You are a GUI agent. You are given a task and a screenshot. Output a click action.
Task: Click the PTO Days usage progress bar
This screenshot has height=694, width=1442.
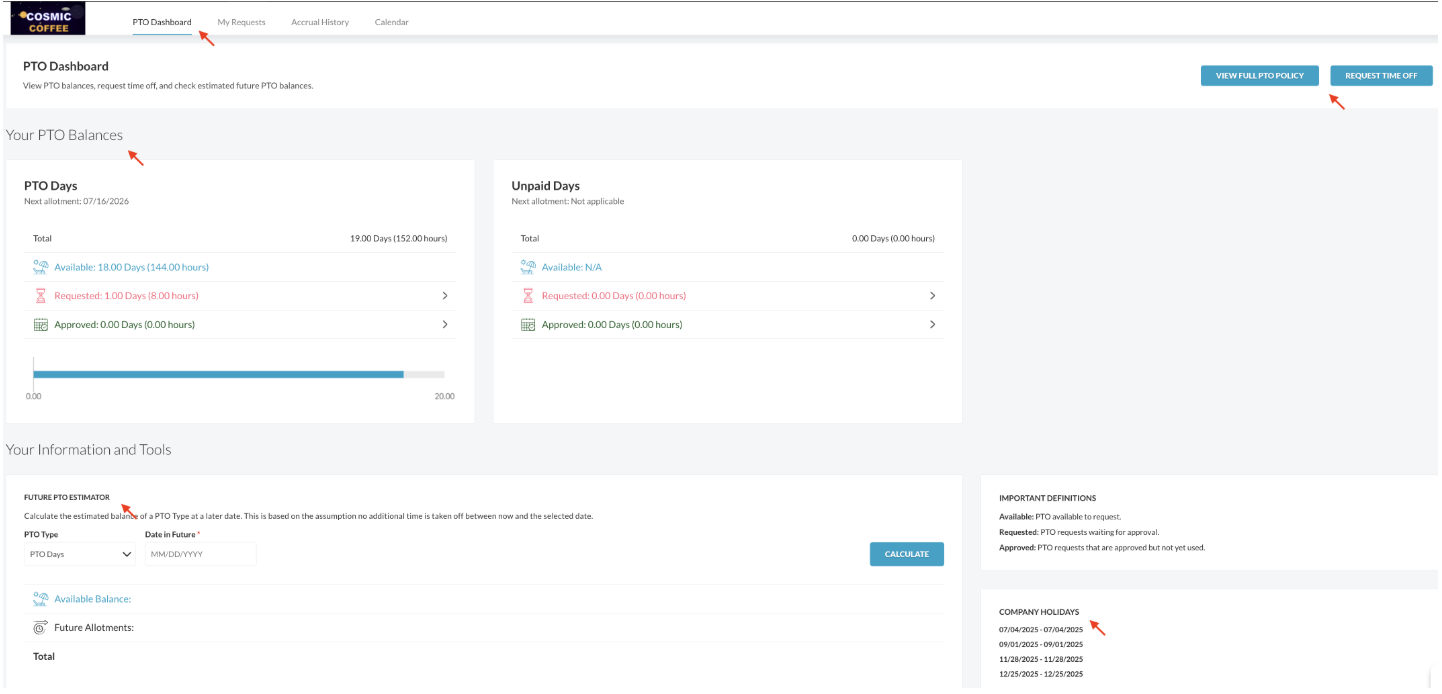[218, 374]
